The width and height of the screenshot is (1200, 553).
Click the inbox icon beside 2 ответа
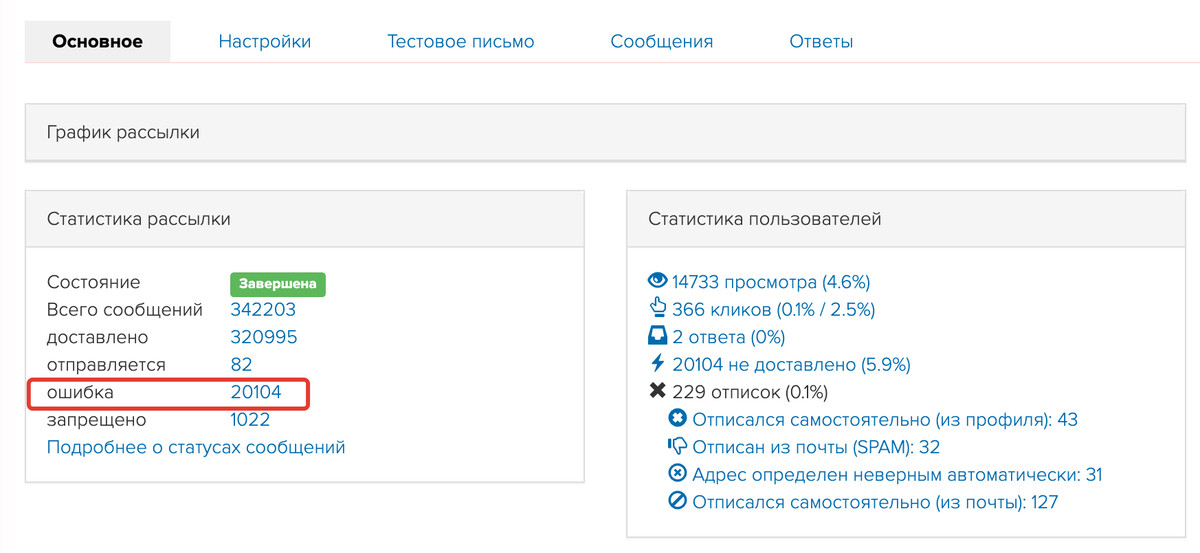pos(658,336)
